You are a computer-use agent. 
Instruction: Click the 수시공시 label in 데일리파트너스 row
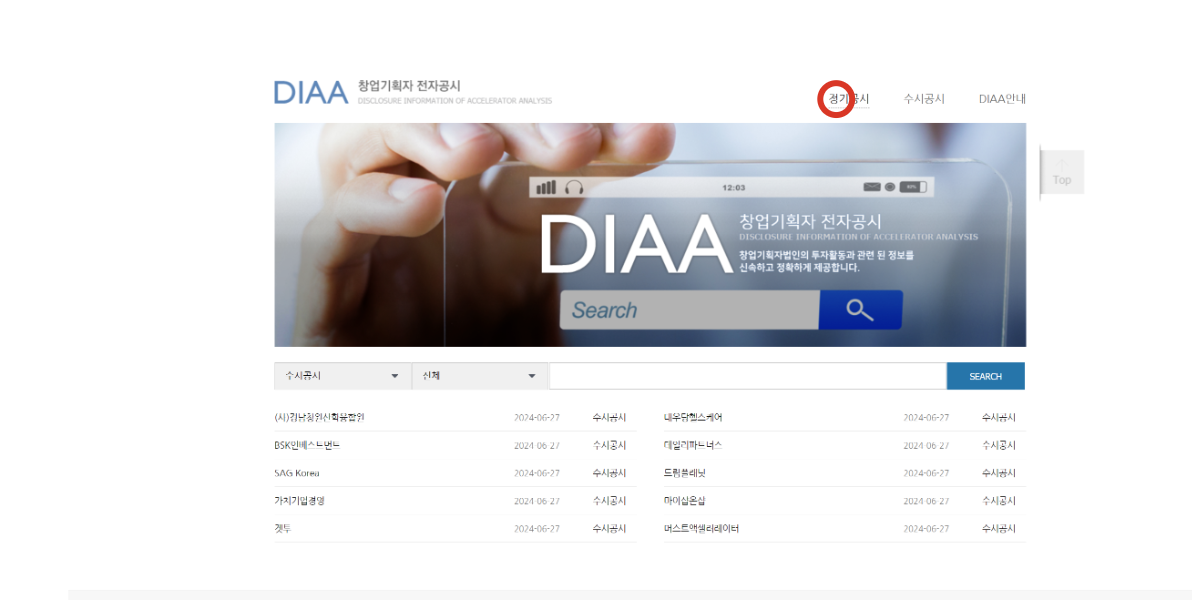998,445
